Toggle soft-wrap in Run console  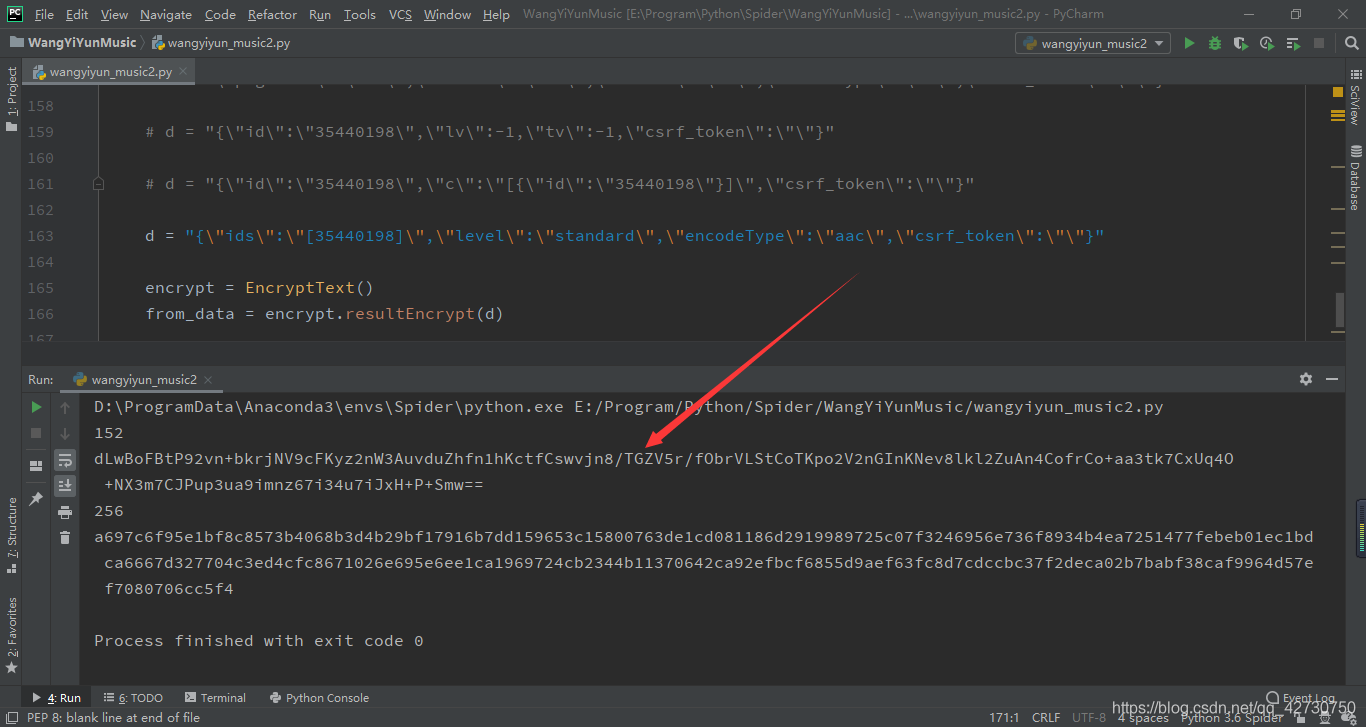click(x=65, y=460)
